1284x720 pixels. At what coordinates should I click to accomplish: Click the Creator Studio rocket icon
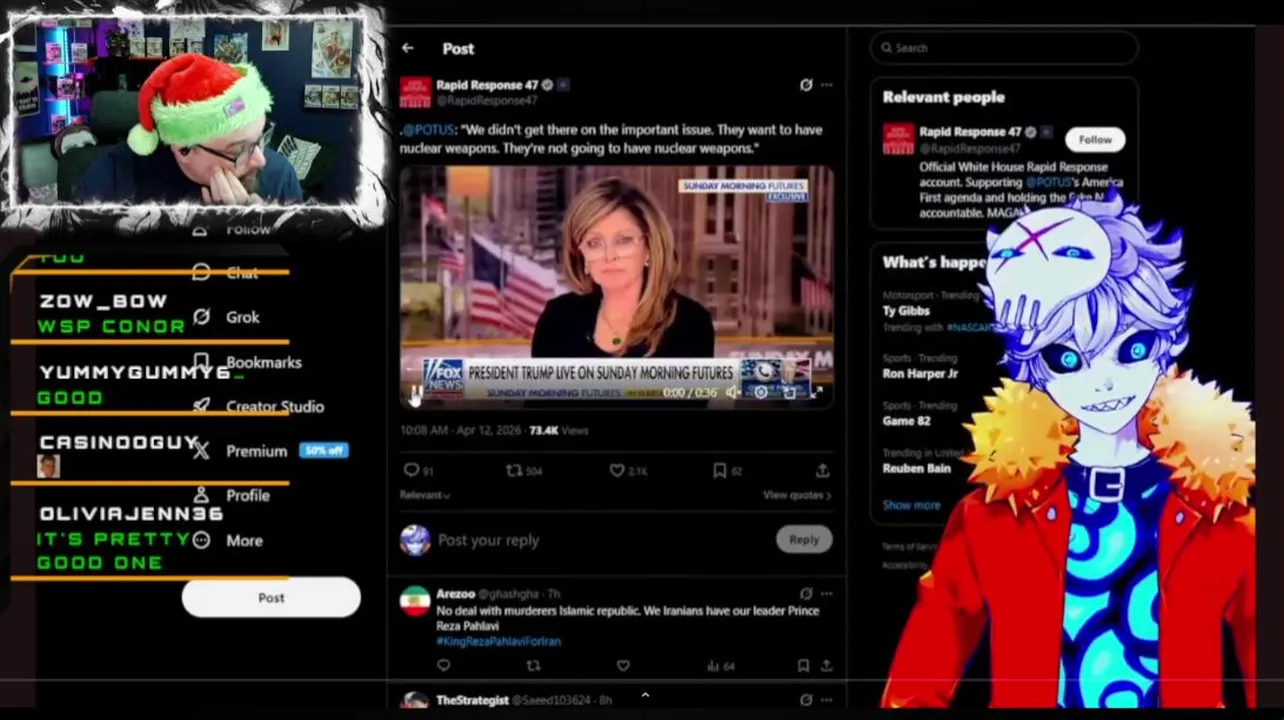(201, 406)
